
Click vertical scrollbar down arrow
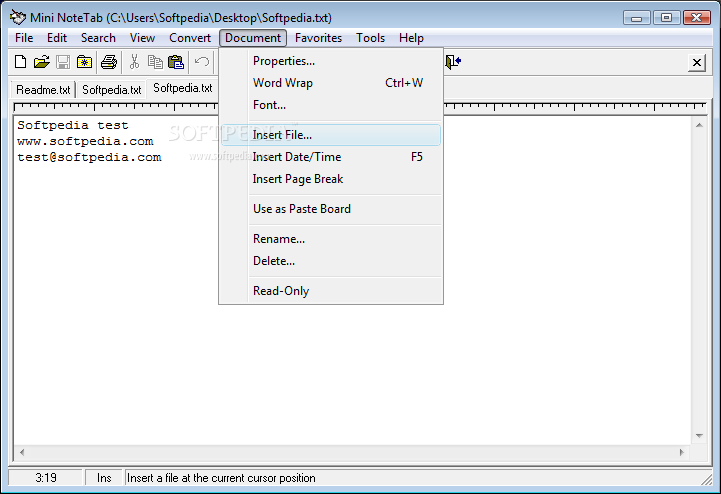click(699, 436)
